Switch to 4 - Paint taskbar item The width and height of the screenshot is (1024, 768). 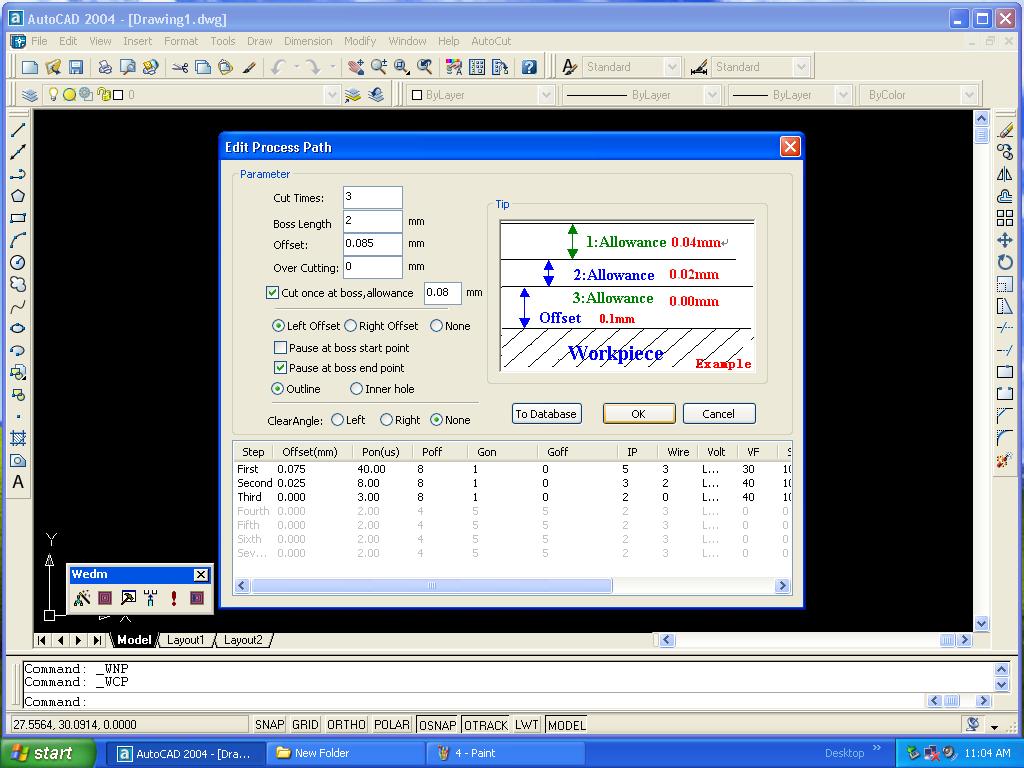[506, 753]
